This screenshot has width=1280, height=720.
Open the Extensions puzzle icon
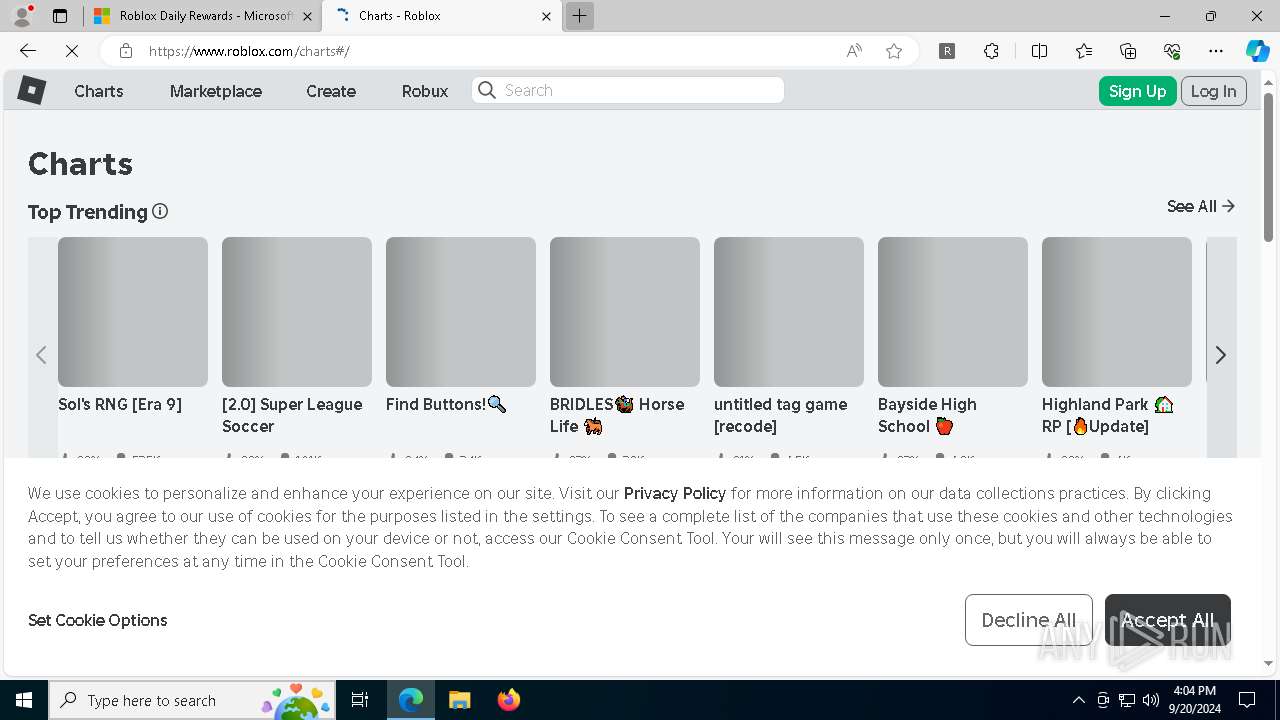point(991,51)
